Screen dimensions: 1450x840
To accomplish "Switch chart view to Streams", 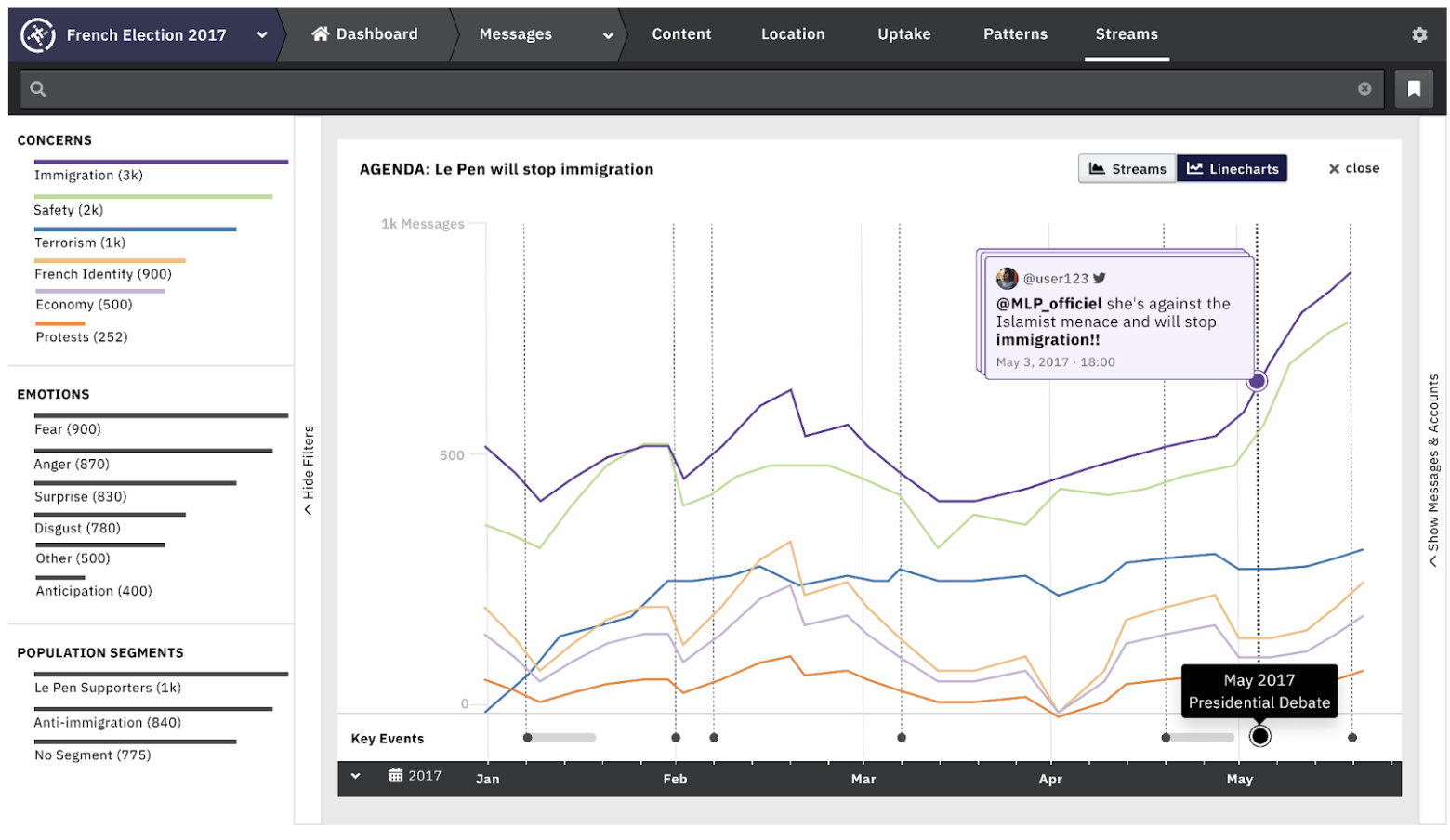I will (x=1127, y=169).
